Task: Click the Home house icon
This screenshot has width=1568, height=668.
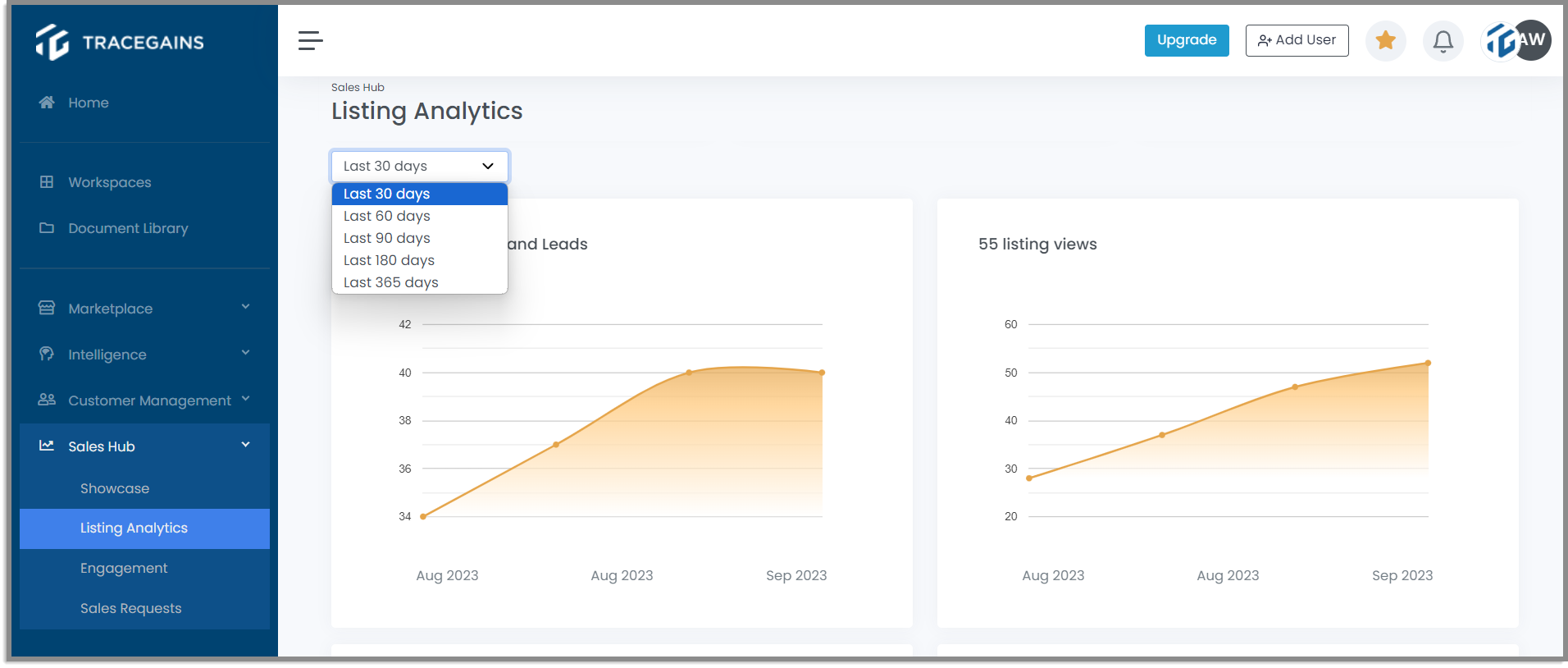Action: [x=47, y=103]
